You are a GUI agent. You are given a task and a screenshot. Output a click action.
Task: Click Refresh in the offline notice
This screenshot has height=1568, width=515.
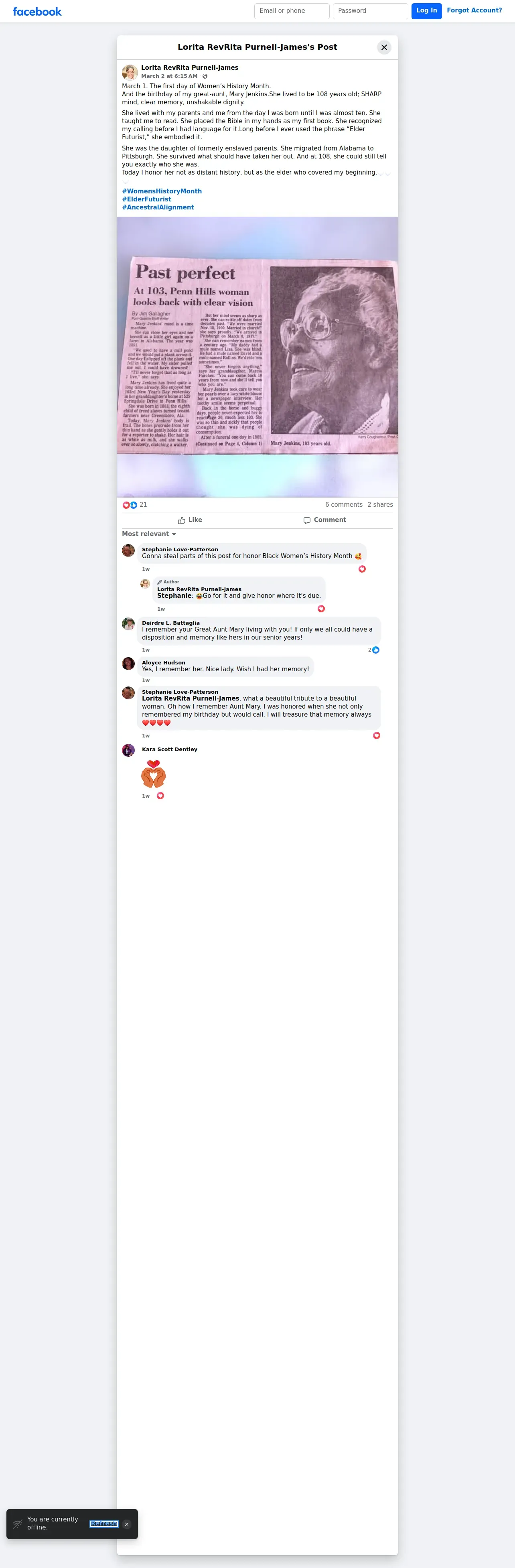(104, 1523)
